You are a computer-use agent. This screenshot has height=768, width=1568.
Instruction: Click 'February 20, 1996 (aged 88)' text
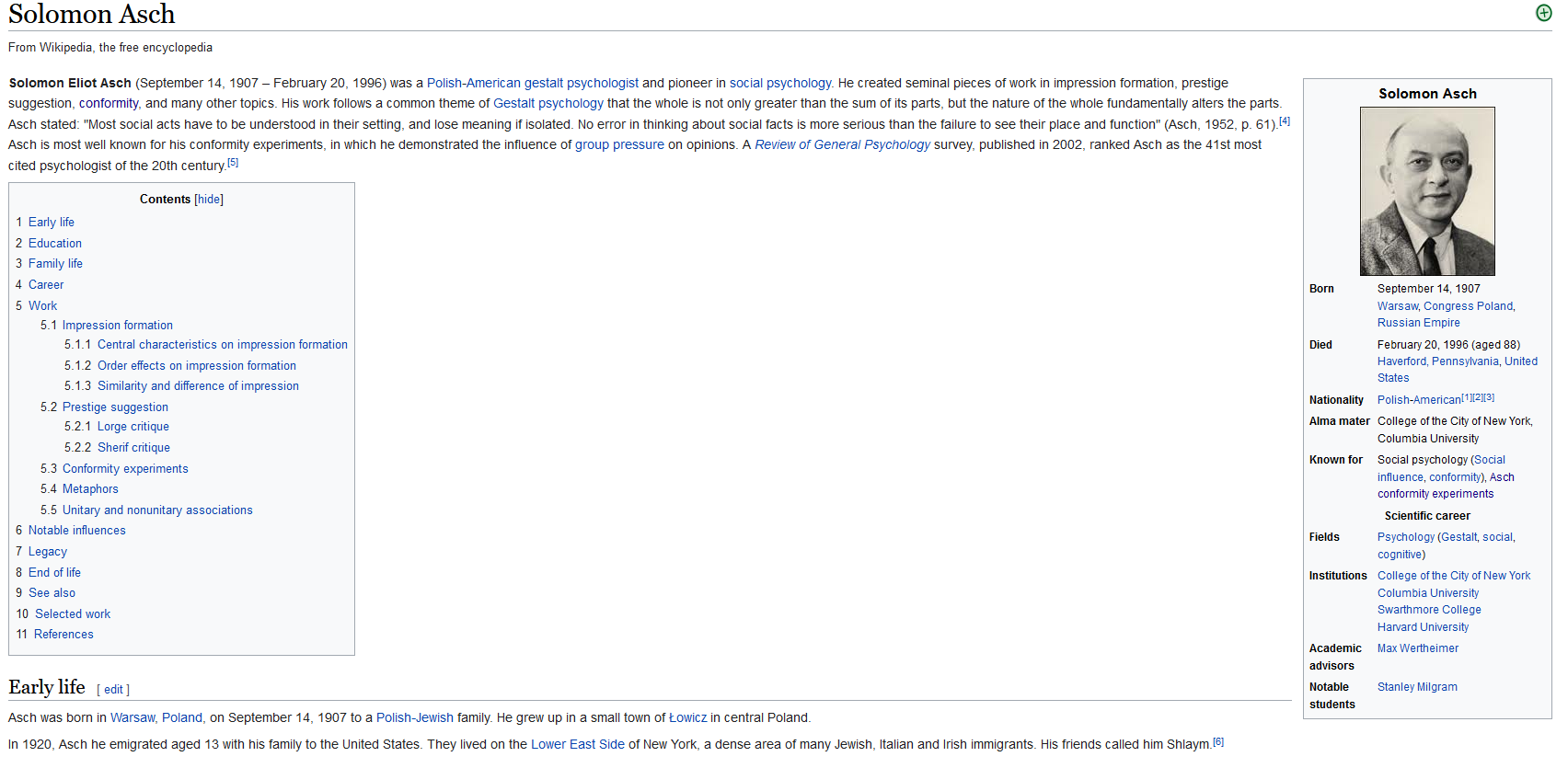coord(1448,345)
